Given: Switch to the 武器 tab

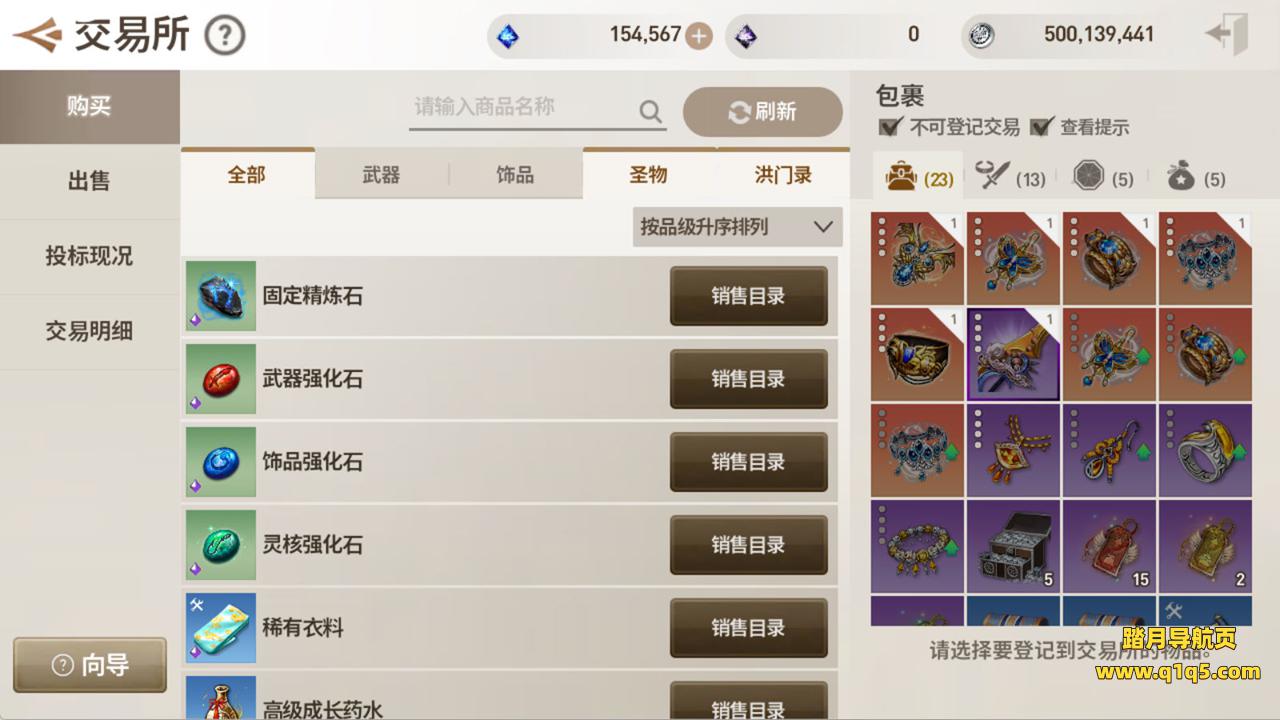Looking at the screenshot, I should 381,175.
